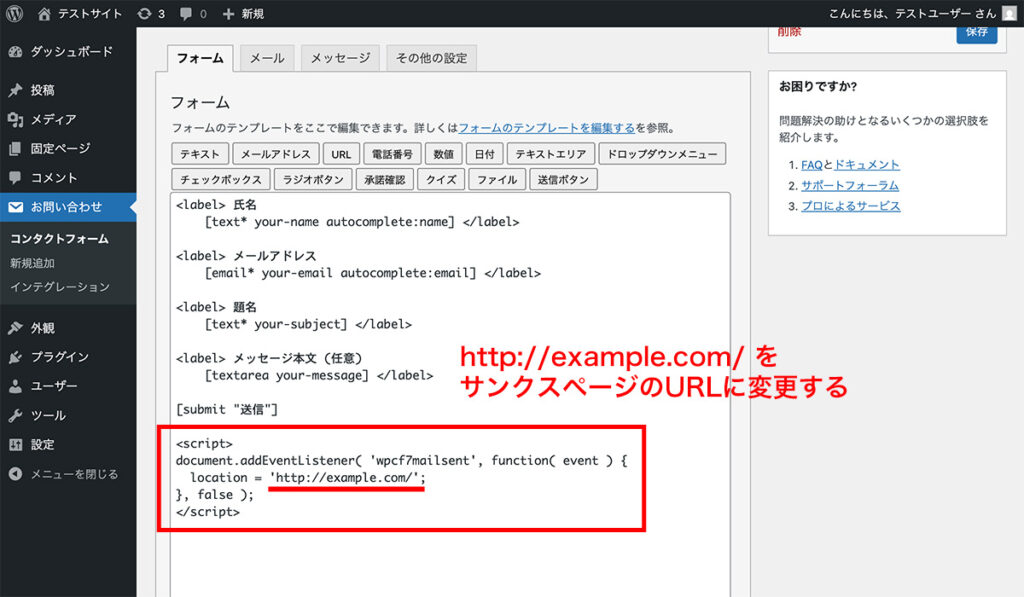Insert 承諾確認 form tag

[385, 180]
